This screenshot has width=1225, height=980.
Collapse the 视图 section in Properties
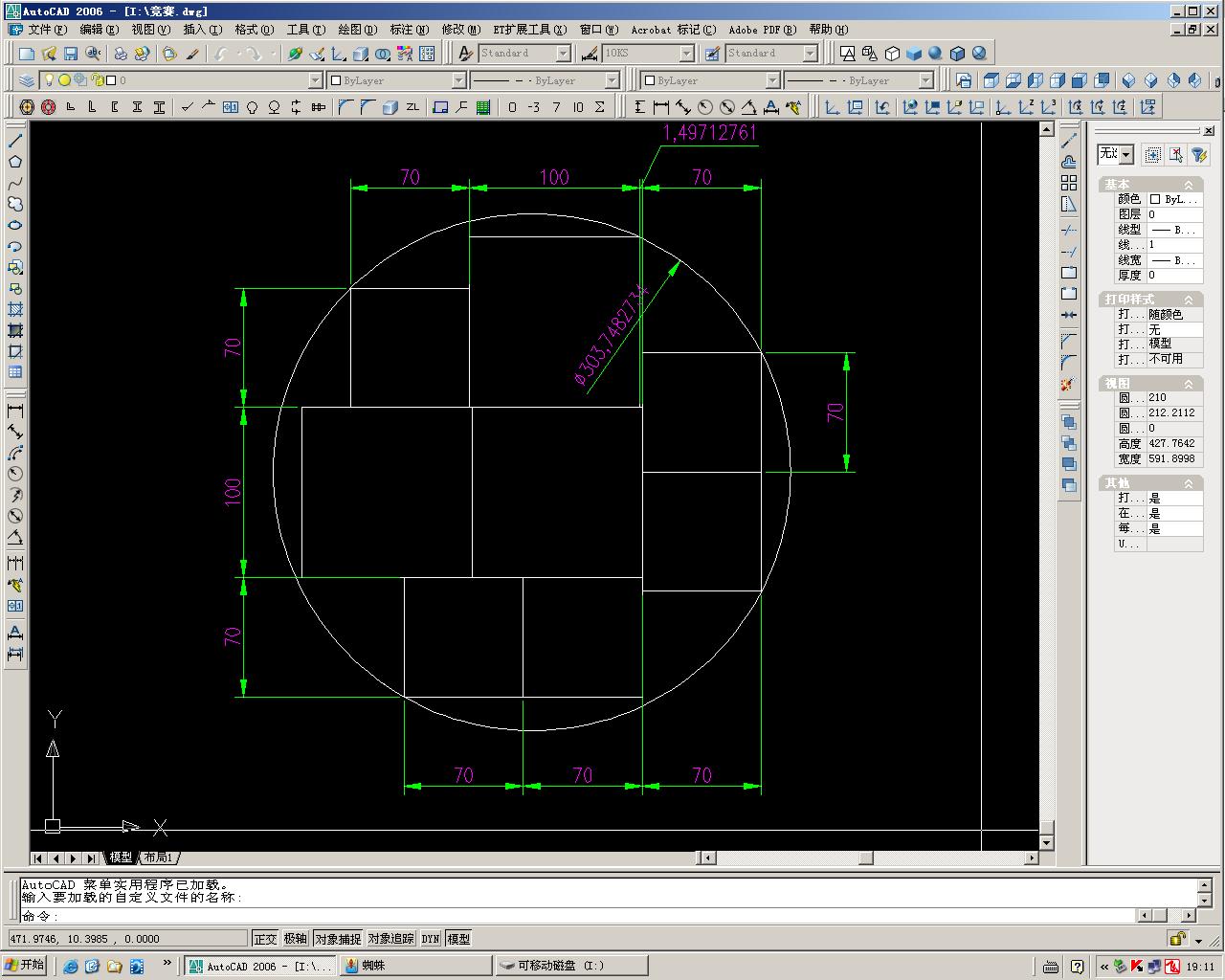(1189, 384)
